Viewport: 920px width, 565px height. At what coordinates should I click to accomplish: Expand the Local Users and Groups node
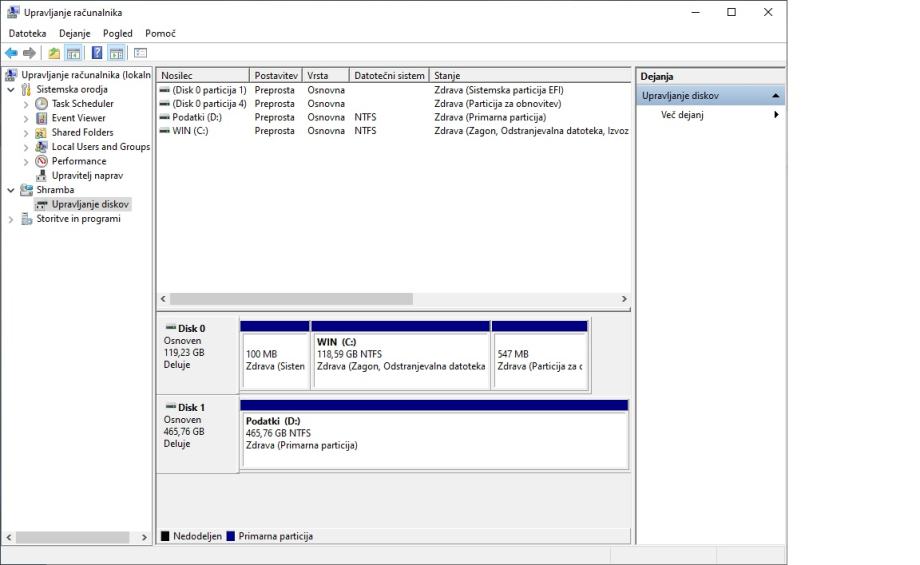25,147
